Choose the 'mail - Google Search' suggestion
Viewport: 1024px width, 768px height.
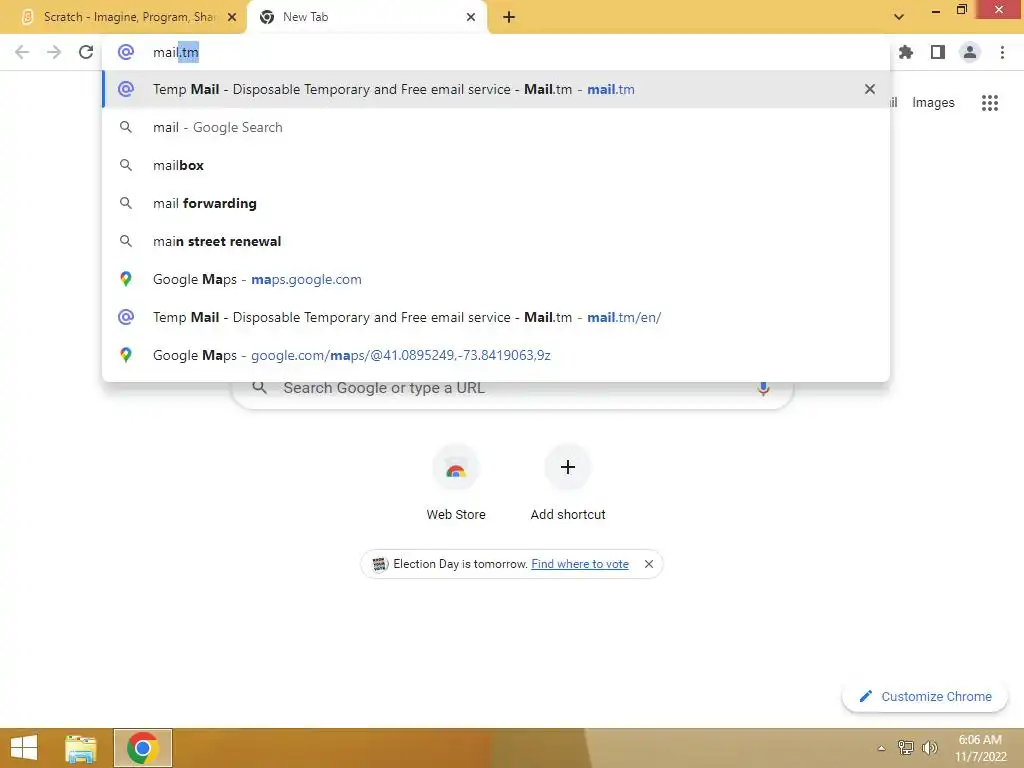pyautogui.click(x=496, y=127)
